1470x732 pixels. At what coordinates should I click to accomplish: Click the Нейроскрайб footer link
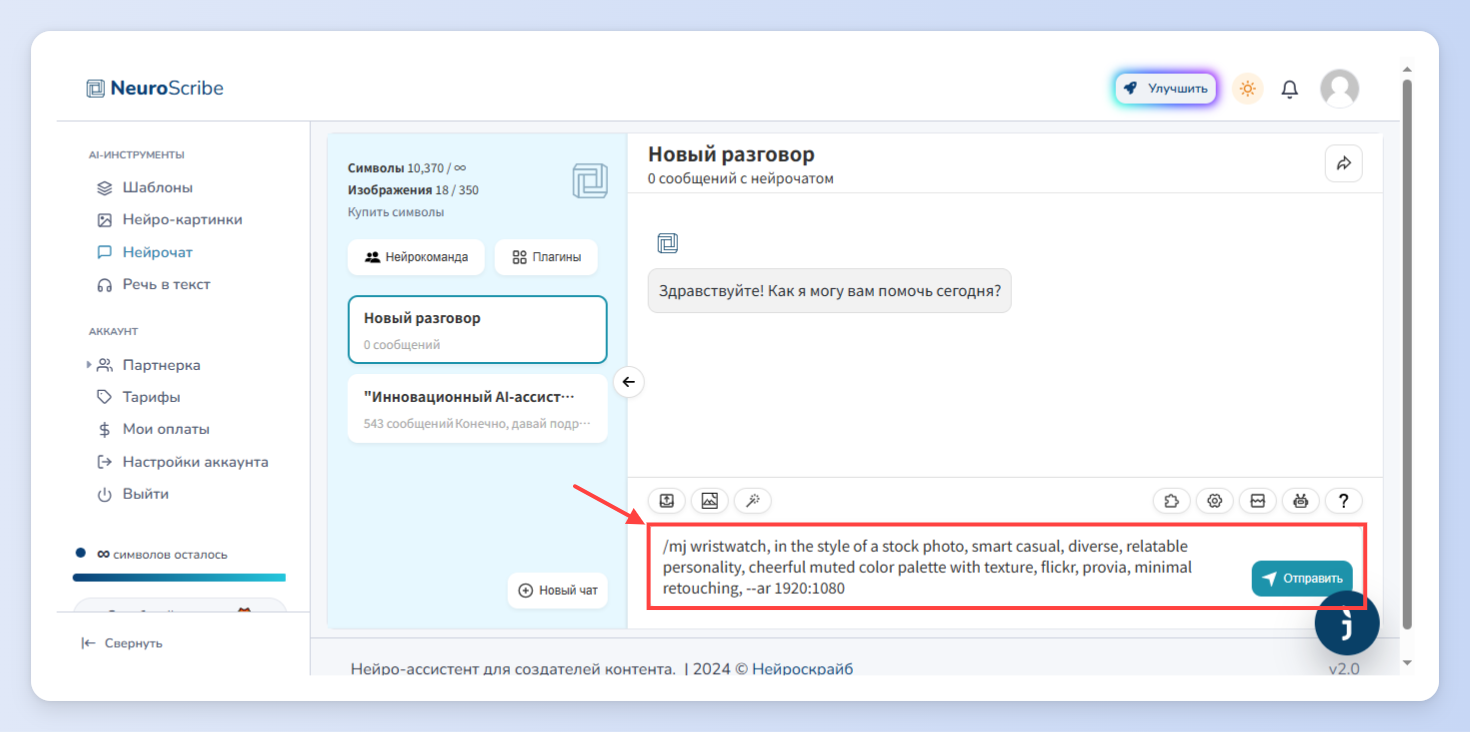coord(802,669)
